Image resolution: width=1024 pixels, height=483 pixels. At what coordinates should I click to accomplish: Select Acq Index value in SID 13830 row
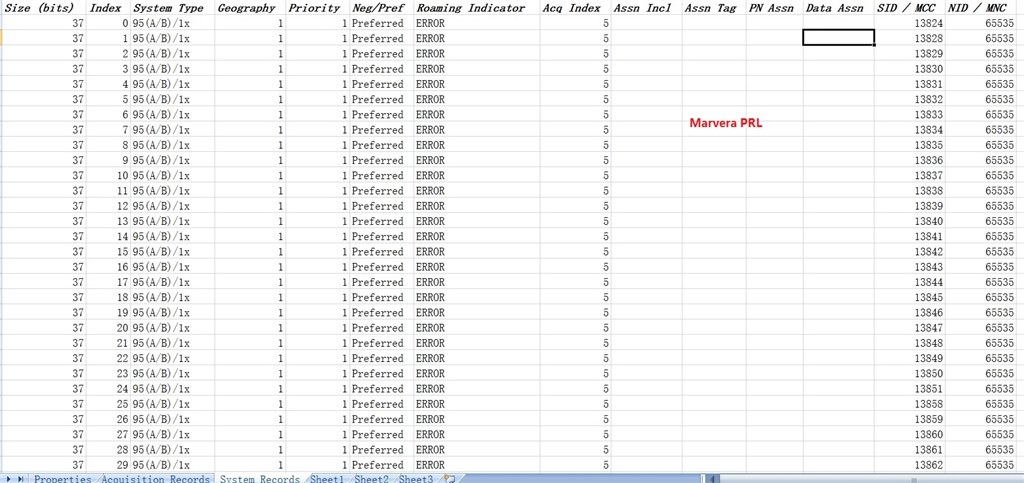pyautogui.click(x=575, y=69)
